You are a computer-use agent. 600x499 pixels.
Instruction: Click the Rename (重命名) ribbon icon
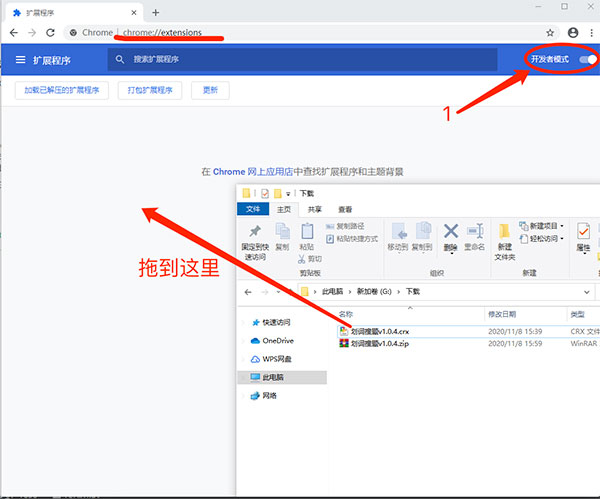(x=477, y=237)
